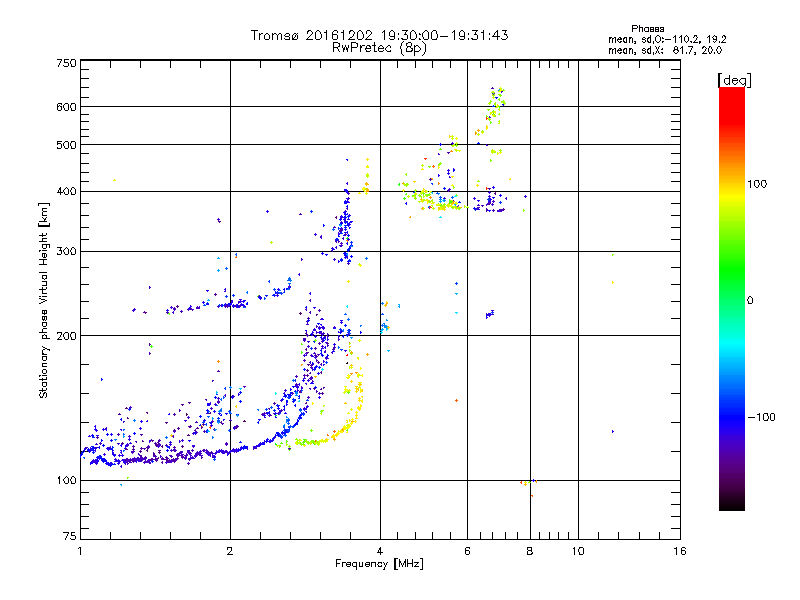Image resolution: width=800 pixels, height=600 pixels.
Task: Click the 'mean, sd,X: 81.7, 20.0' statistic
Action: (x=665, y=50)
